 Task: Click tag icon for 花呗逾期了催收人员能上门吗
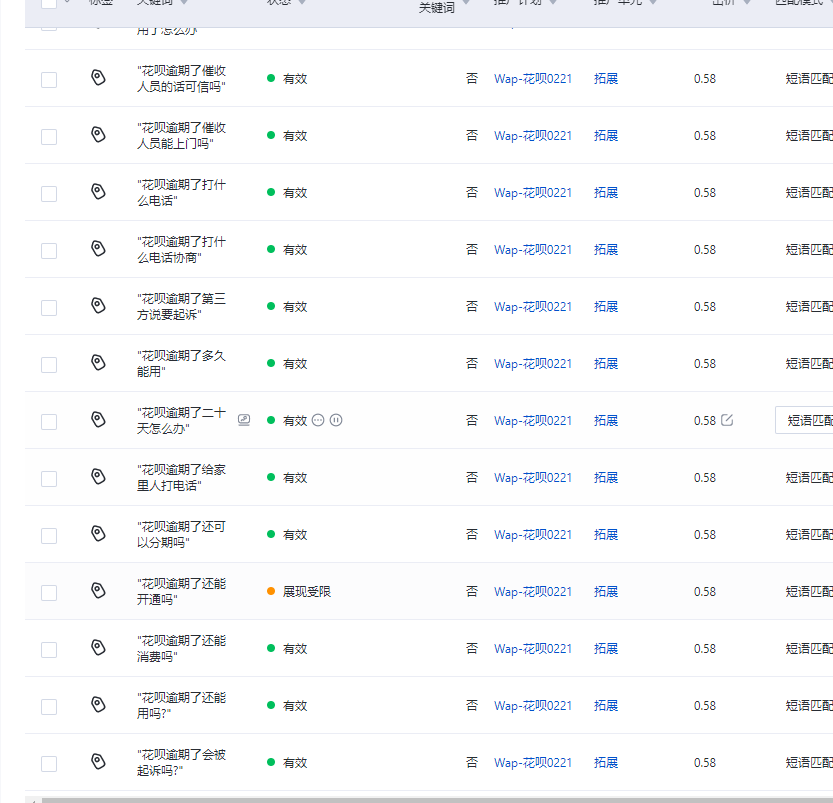click(98, 134)
